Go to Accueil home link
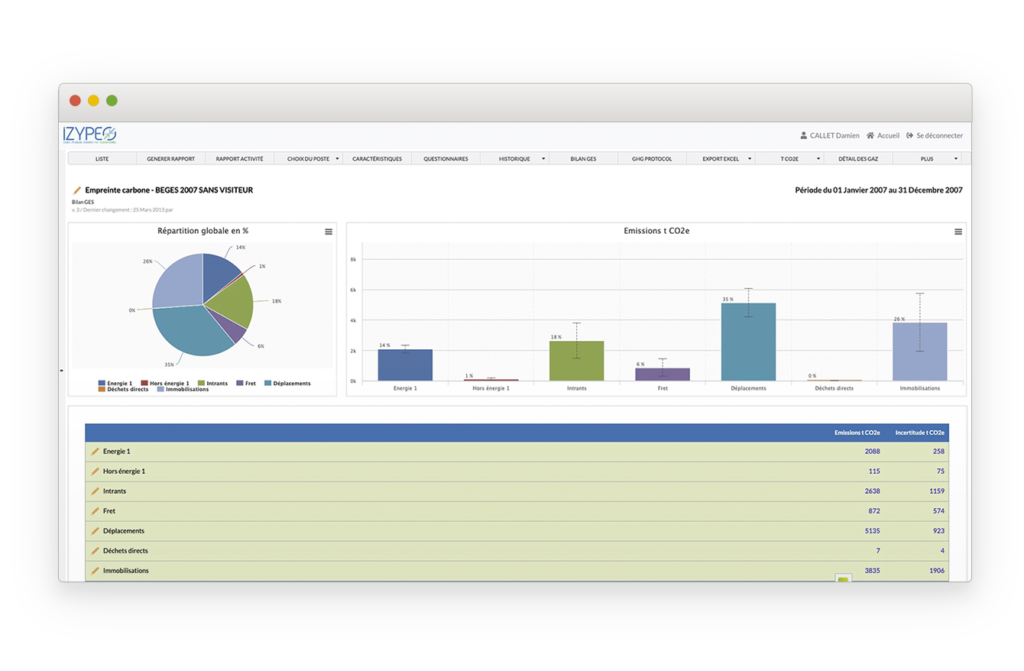The image size is (1024, 671). tap(888, 136)
